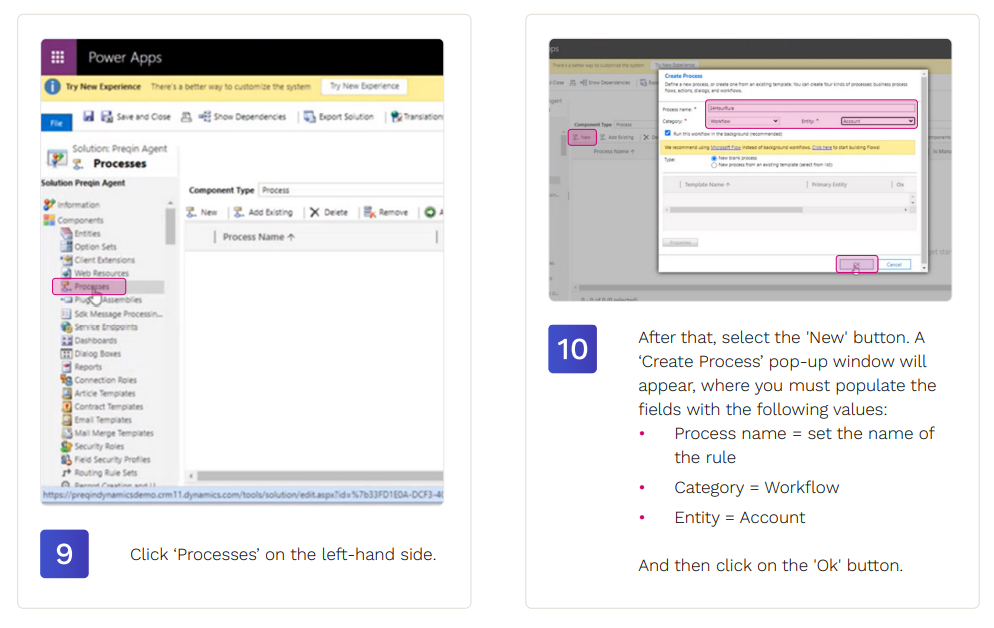The height and width of the screenshot is (628, 994).
Task: Select Dialog Boxes in the tree
Action: [91, 354]
